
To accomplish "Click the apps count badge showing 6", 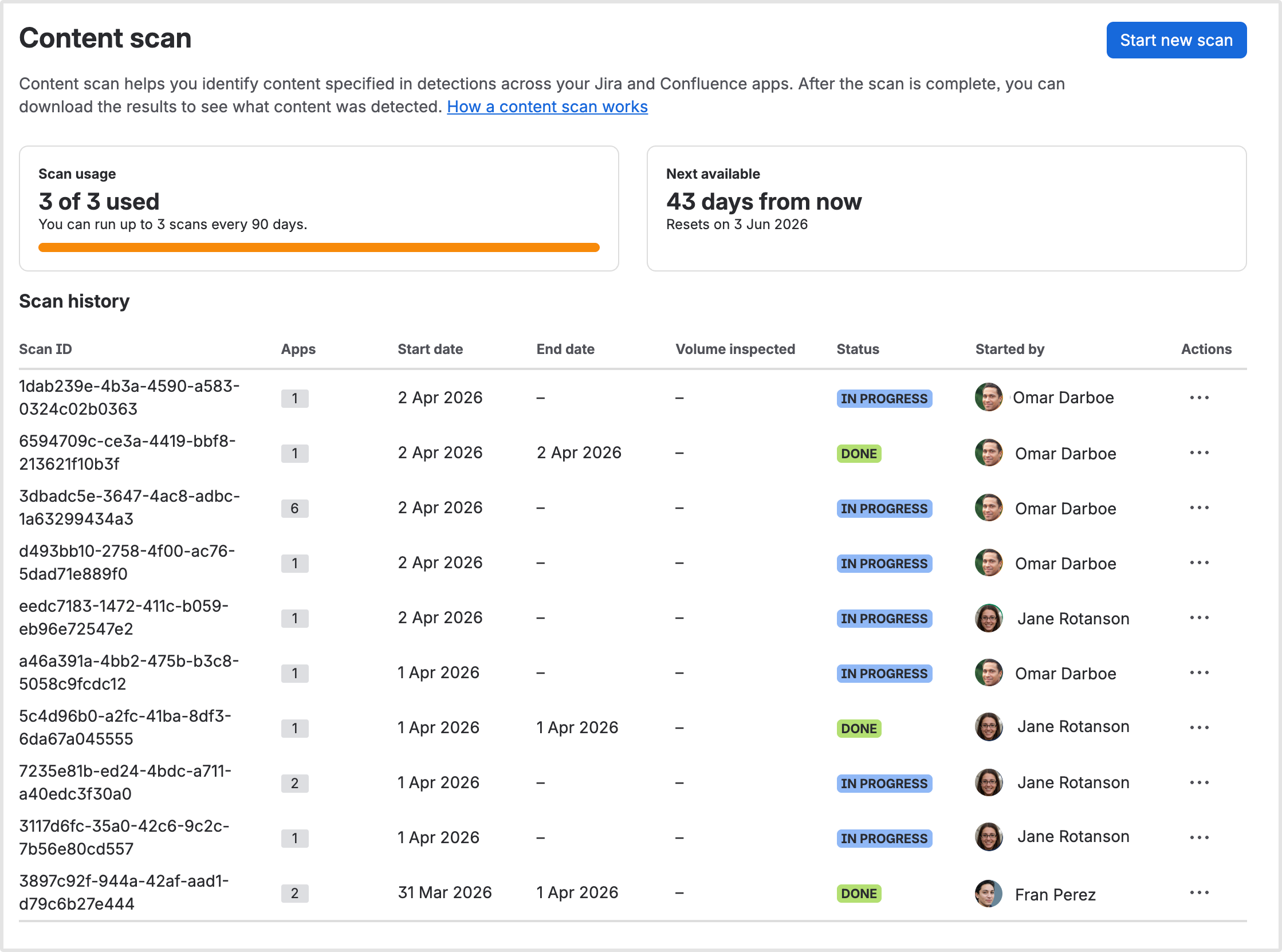I will (294, 508).
